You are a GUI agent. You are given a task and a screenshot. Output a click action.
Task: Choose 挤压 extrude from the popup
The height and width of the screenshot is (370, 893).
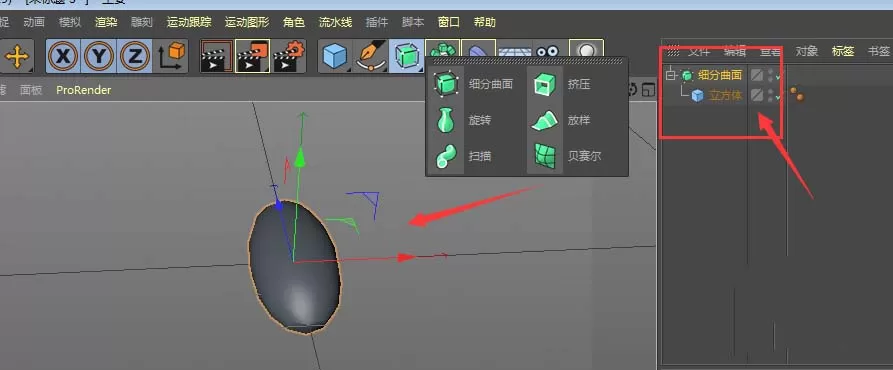tap(563, 84)
